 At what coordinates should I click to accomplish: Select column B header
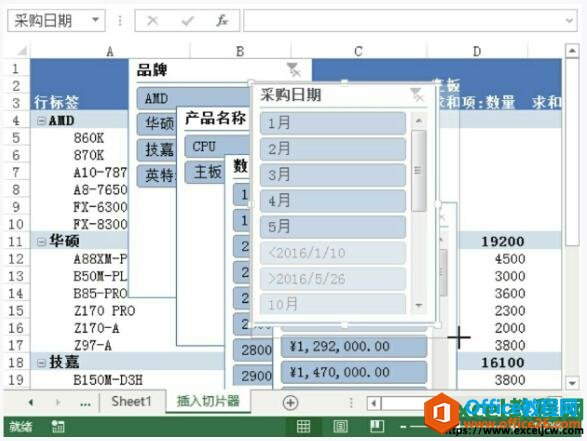click(240, 51)
